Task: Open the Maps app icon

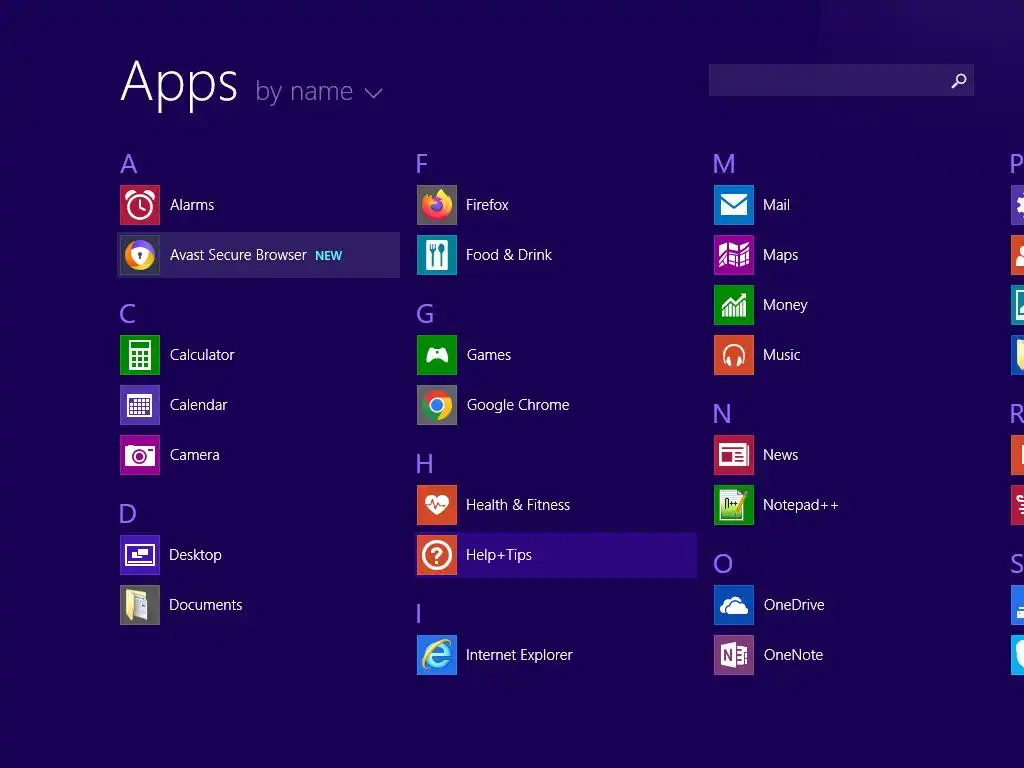Action: point(734,255)
